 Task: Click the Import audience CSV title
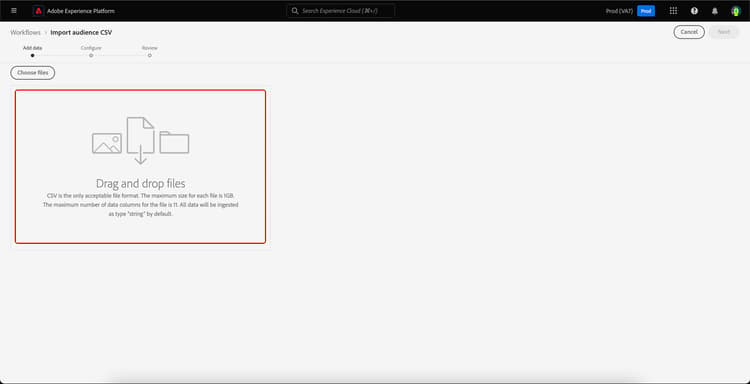pos(81,32)
